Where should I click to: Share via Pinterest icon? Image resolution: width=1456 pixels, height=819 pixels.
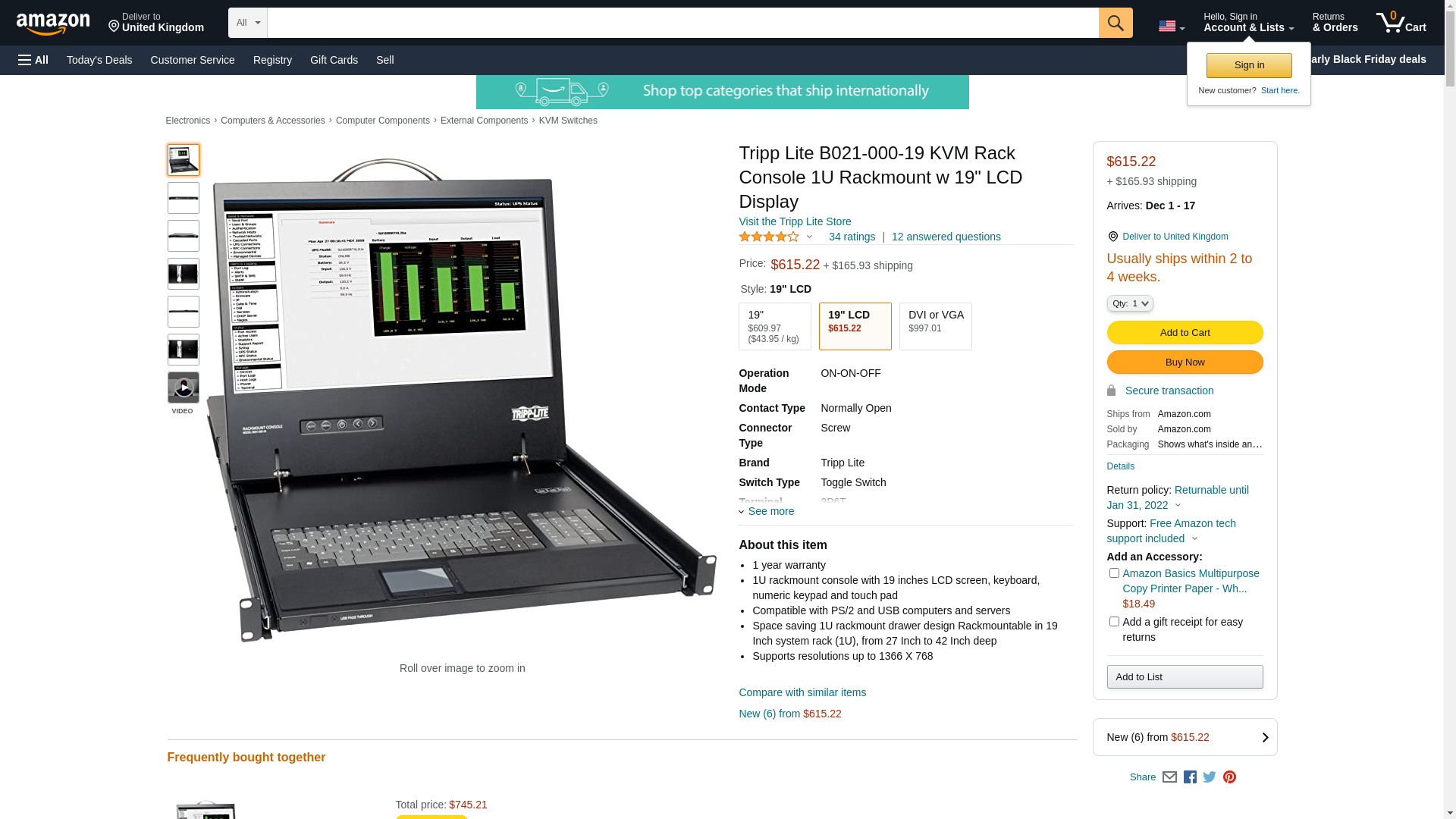click(1229, 777)
